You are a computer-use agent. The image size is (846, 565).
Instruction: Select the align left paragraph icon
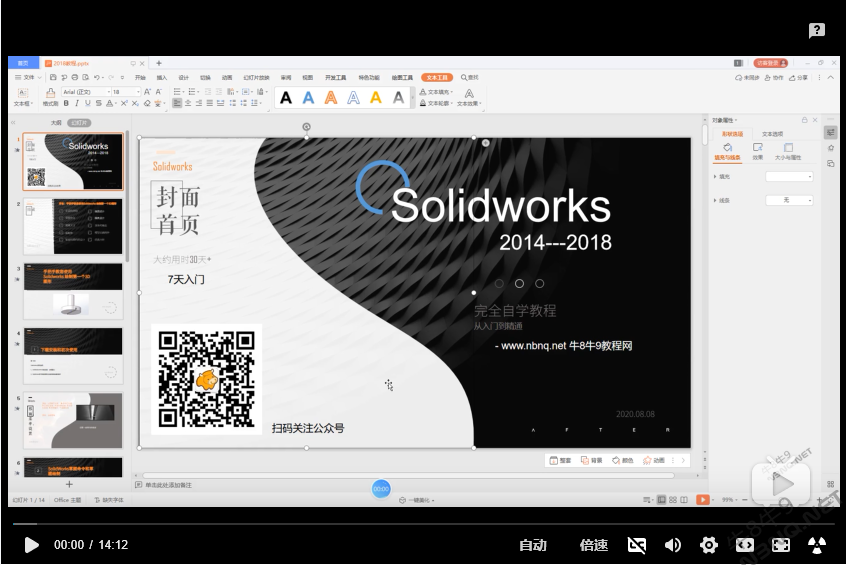coord(177,103)
